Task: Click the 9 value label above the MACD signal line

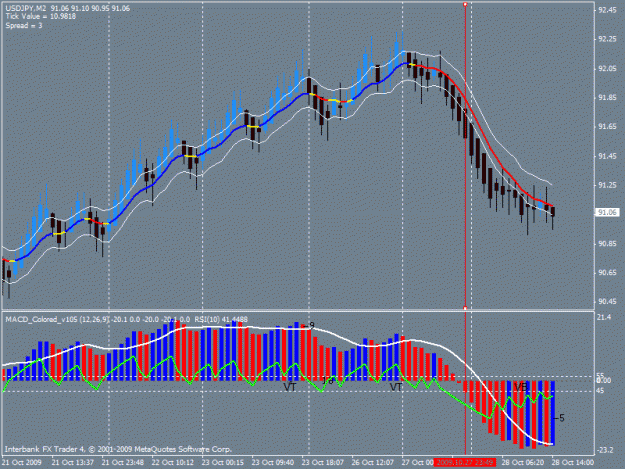Action: click(312, 326)
